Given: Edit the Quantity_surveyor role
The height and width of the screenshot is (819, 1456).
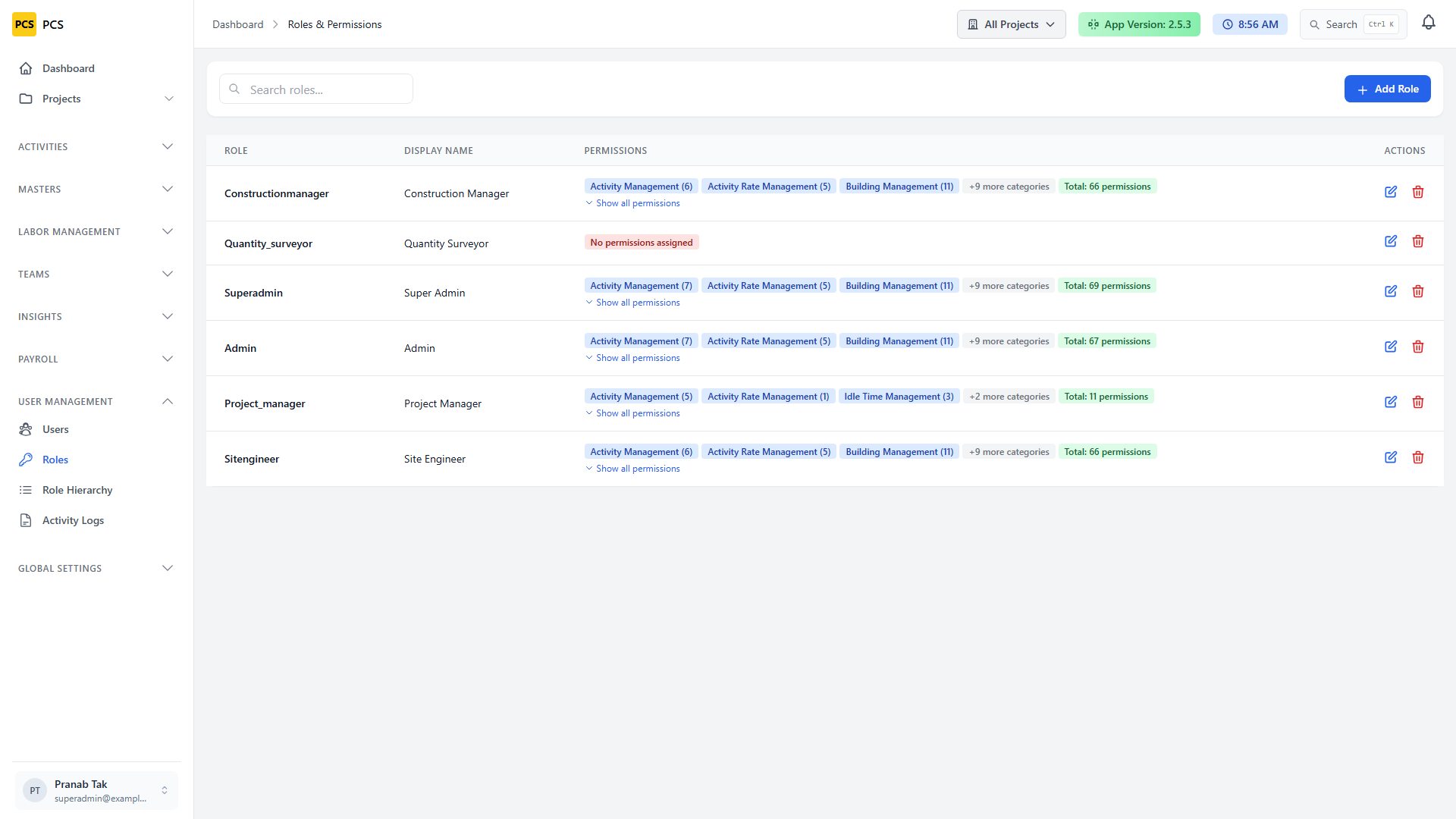Looking at the screenshot, I should (x=1391, y=241).
